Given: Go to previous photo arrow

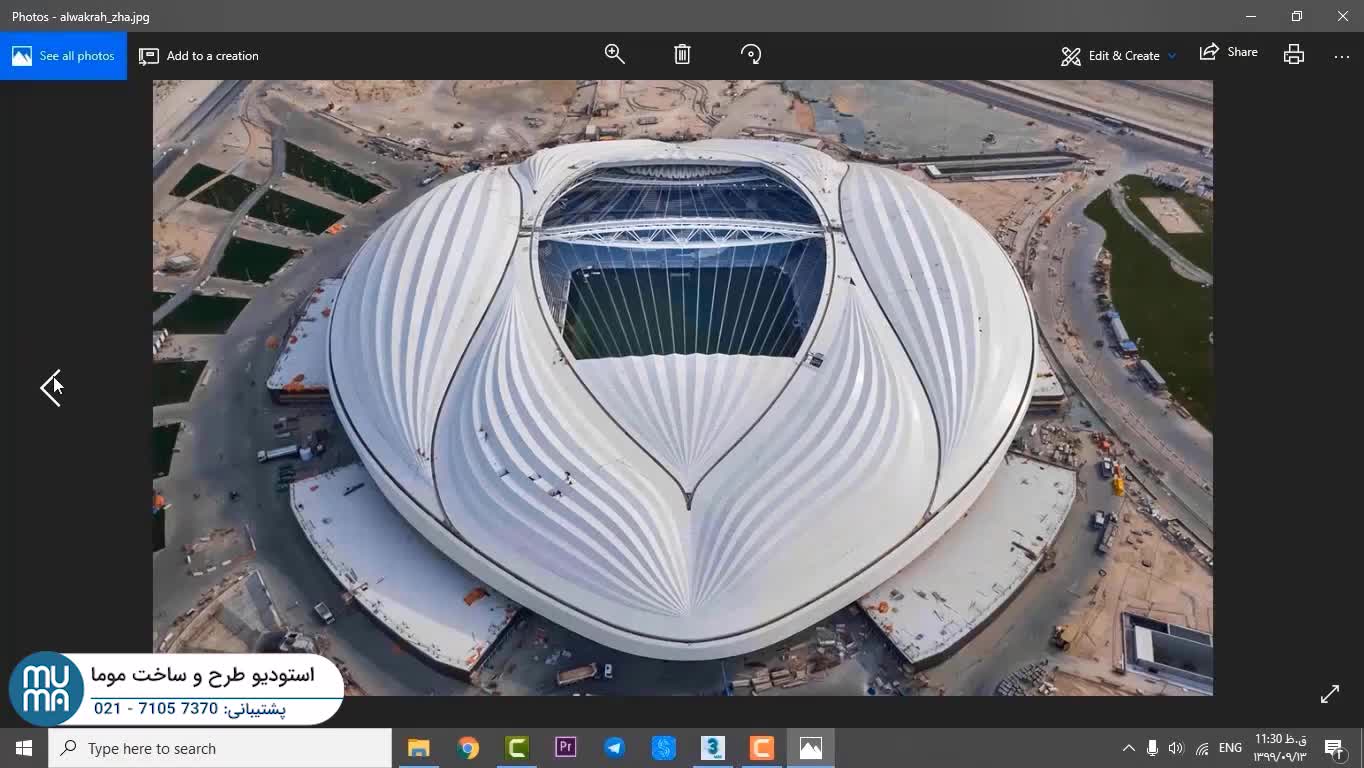Looking at the screenshot, I should (51, 387).
